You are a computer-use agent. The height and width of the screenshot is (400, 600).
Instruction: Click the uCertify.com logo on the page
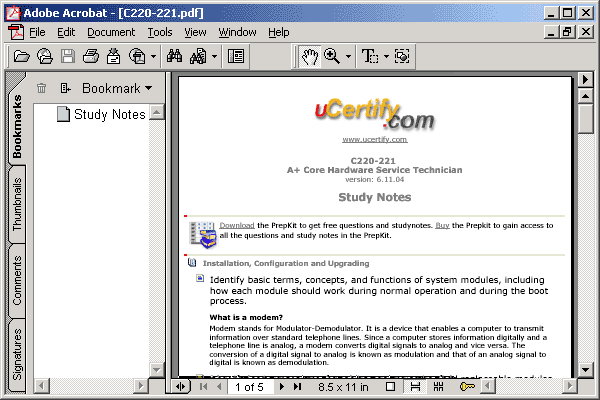(x=375, y=114)
